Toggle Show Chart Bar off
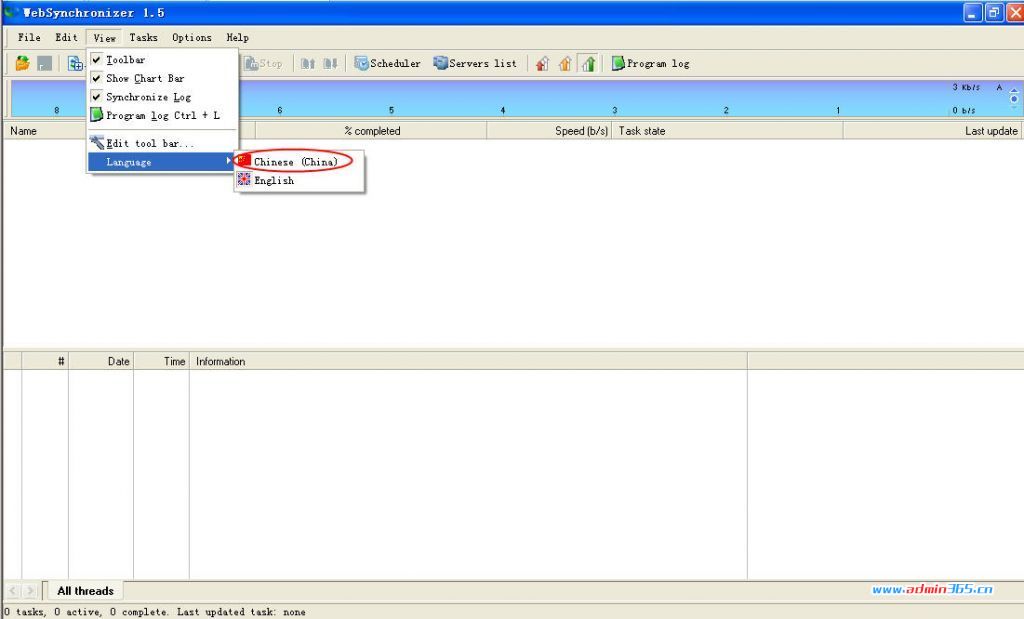The height and width of the screenshot is (619, 1024). 163,78
